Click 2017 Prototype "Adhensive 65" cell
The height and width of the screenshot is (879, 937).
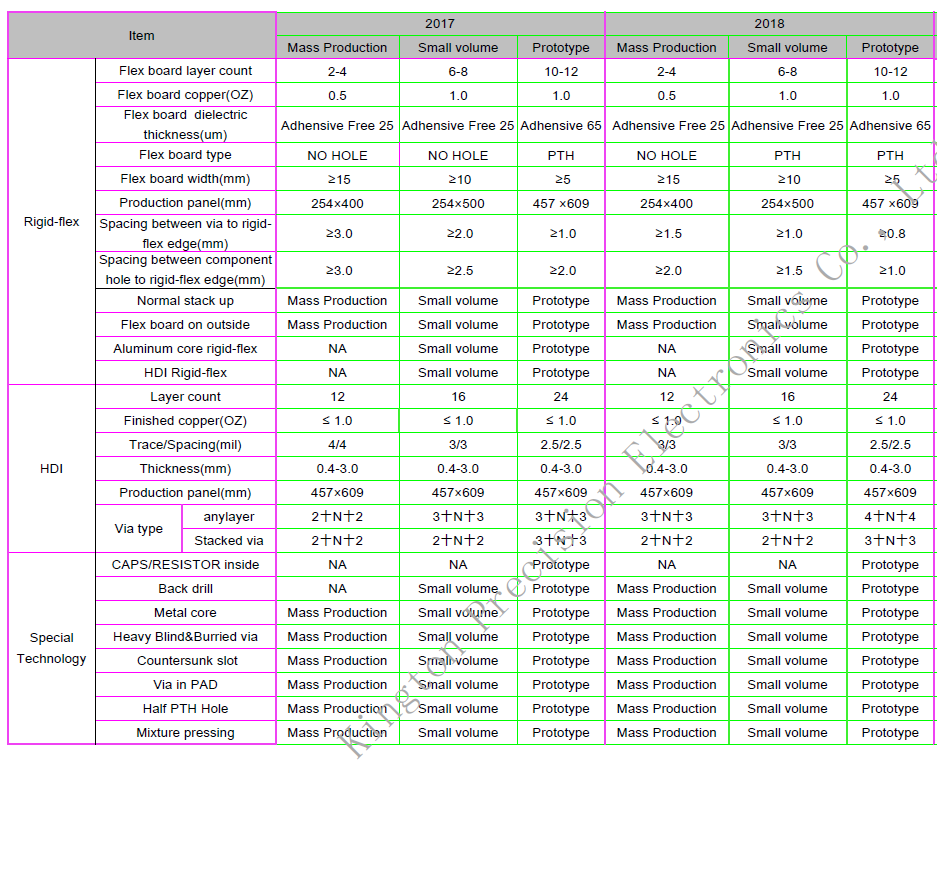(x=561, y=125)
